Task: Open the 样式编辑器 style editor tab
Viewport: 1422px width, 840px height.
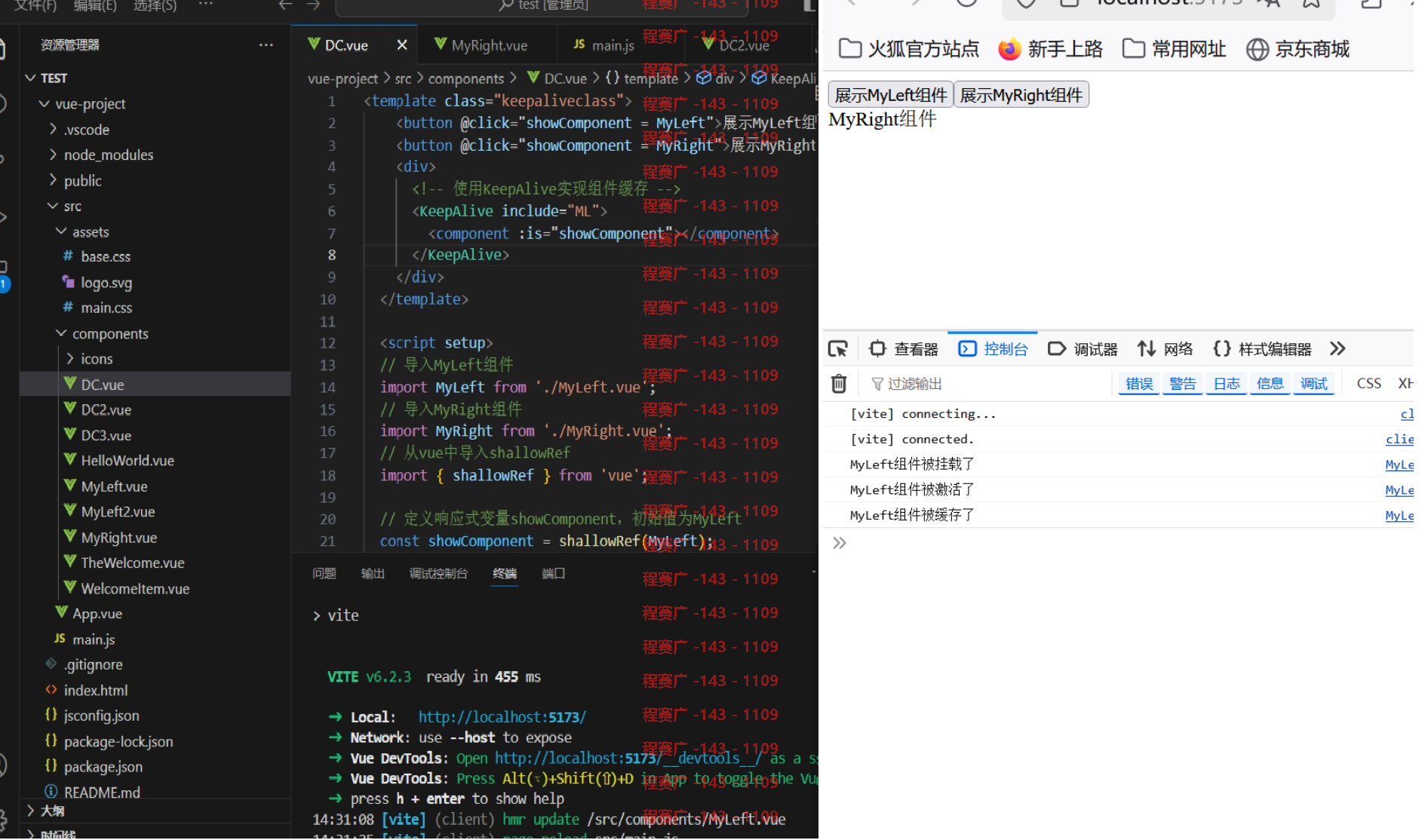Action: click(x=1262, y=349)
